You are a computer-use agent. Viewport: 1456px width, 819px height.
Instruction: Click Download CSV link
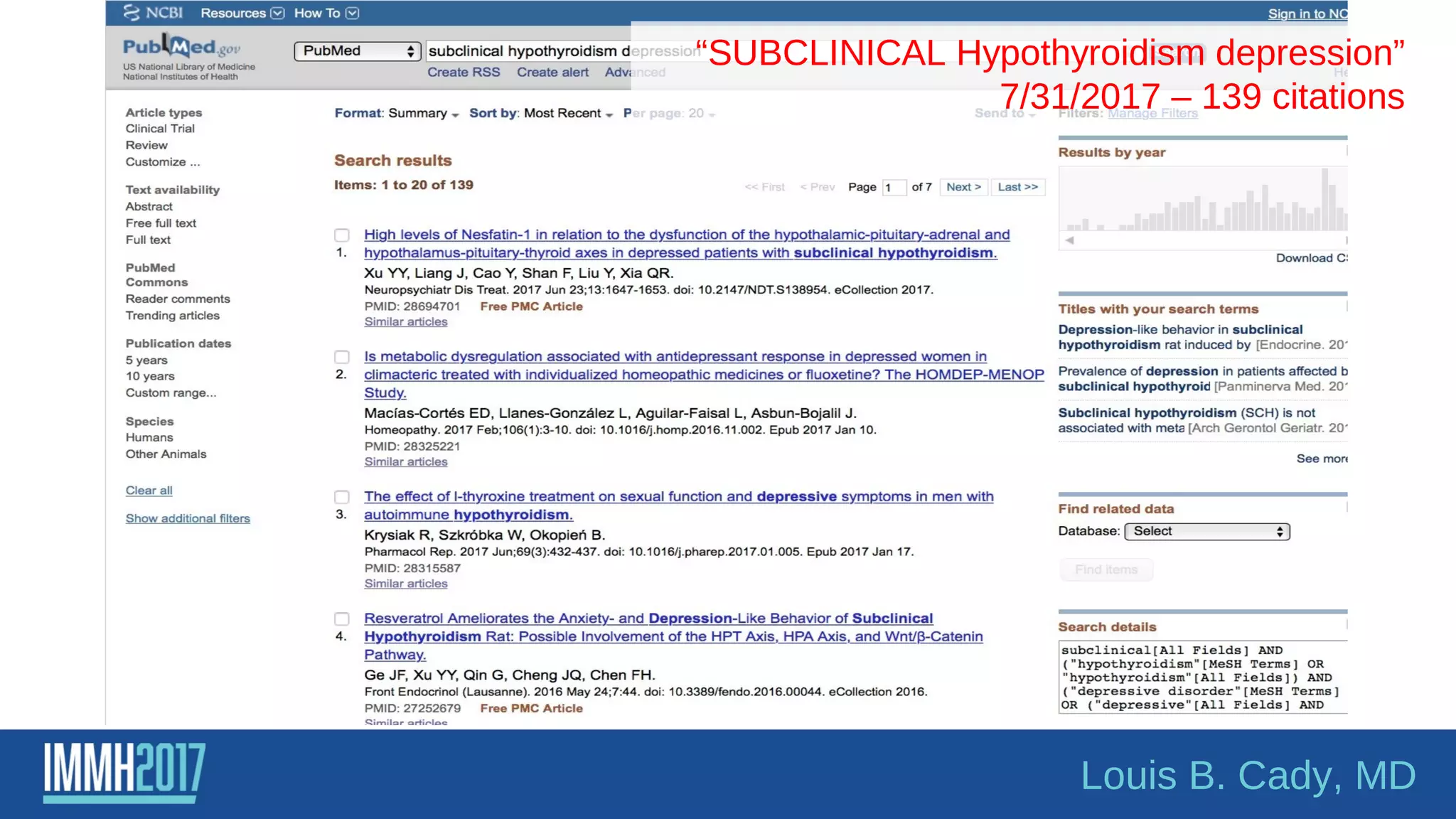pos(1311,258)
